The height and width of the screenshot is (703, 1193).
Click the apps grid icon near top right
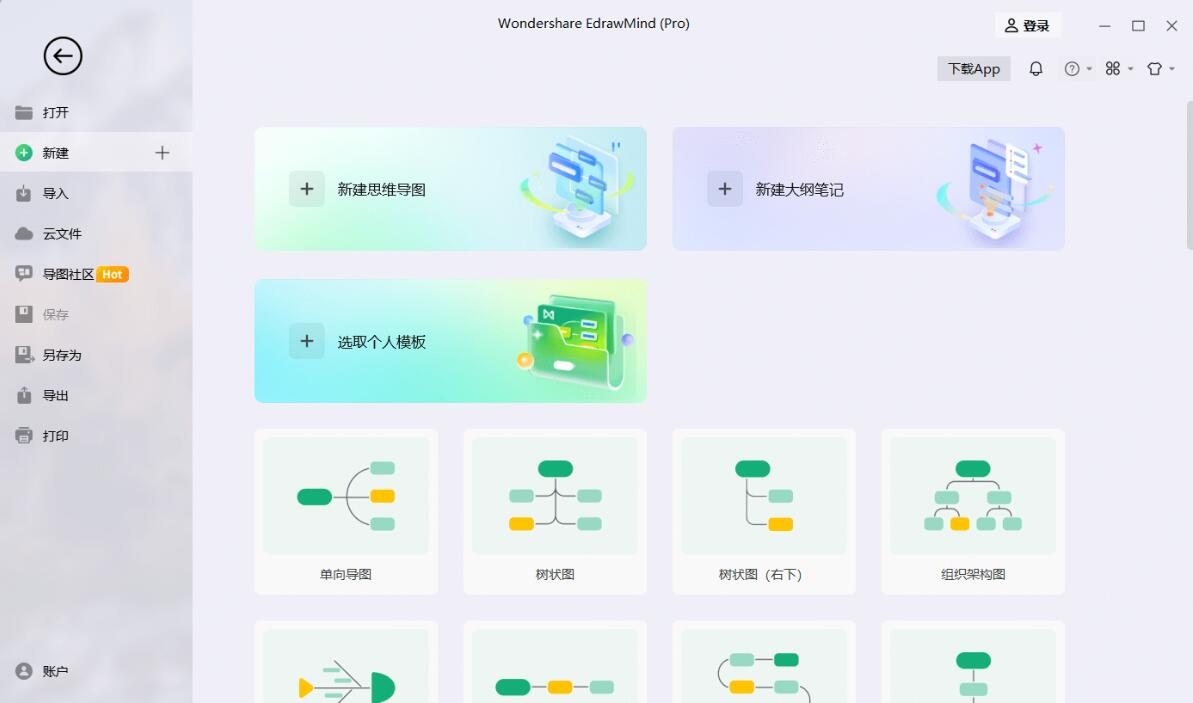[x=1113, y=68]
